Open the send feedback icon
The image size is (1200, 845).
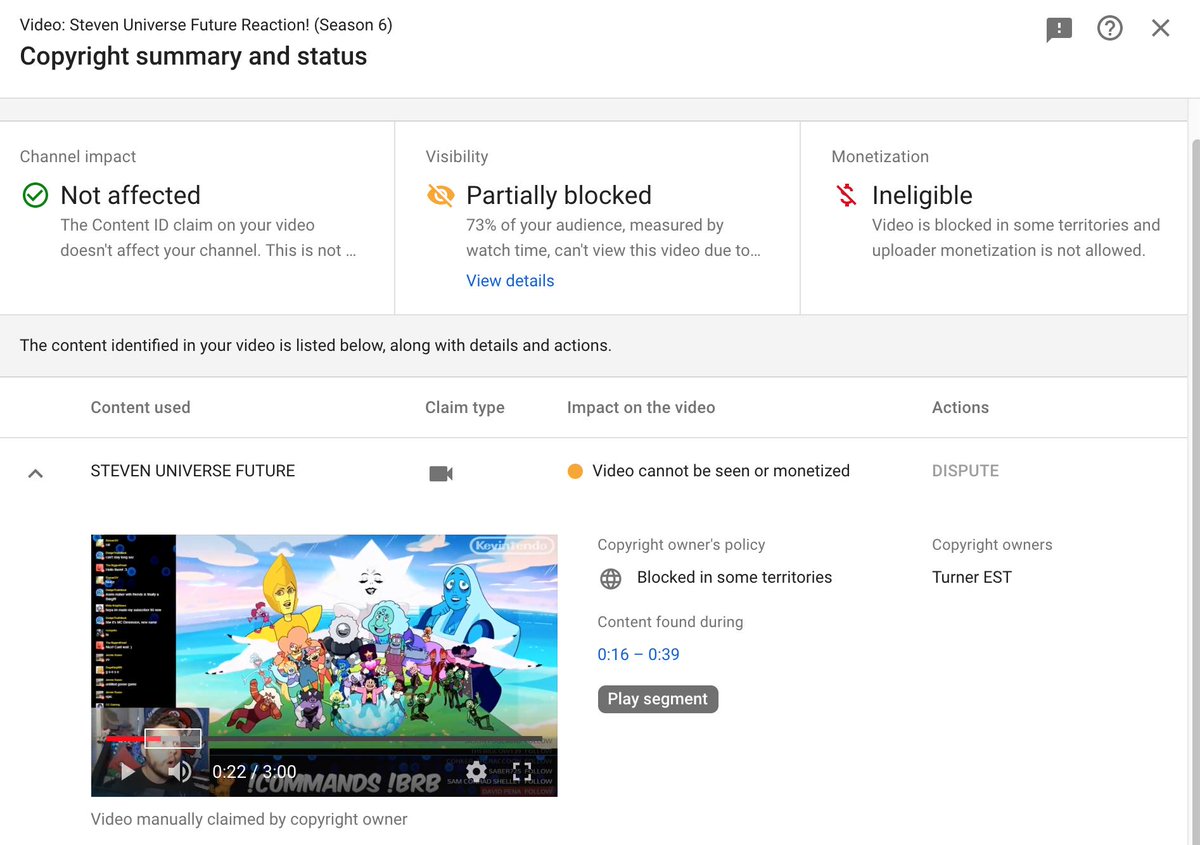click(x=1059, y=29)
